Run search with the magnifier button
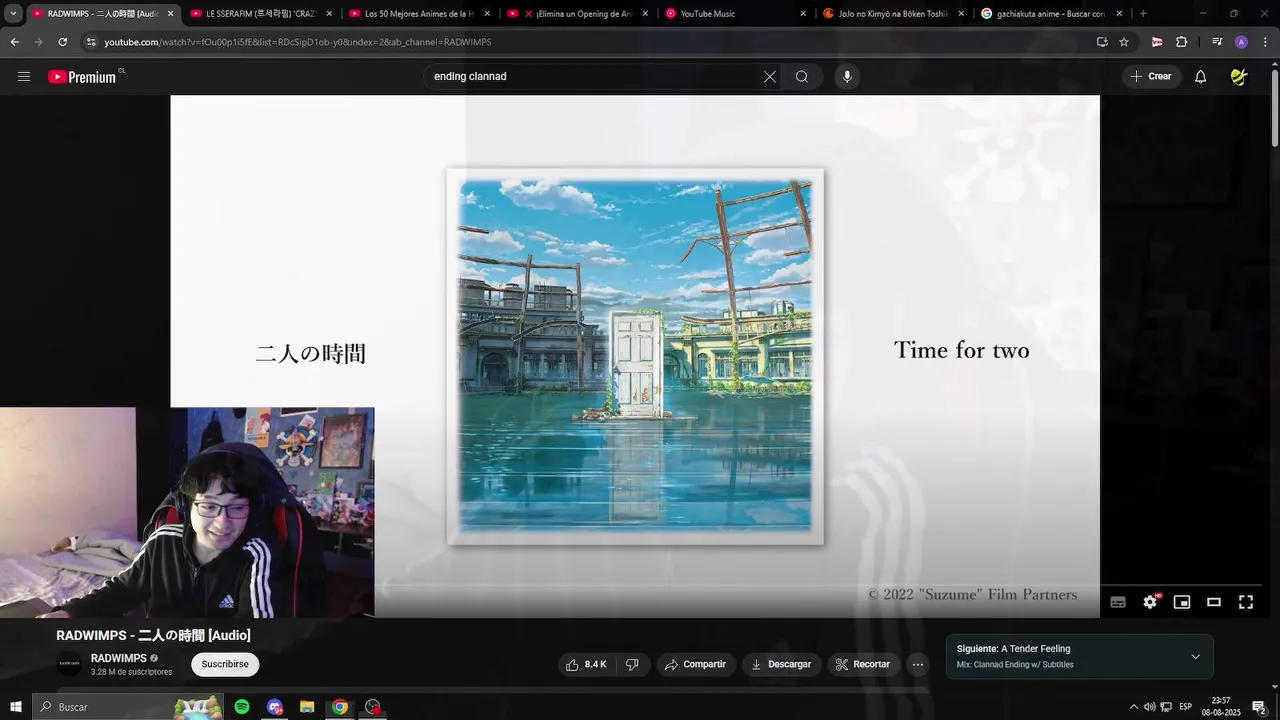1280x720 pixels. pos(802,77)
